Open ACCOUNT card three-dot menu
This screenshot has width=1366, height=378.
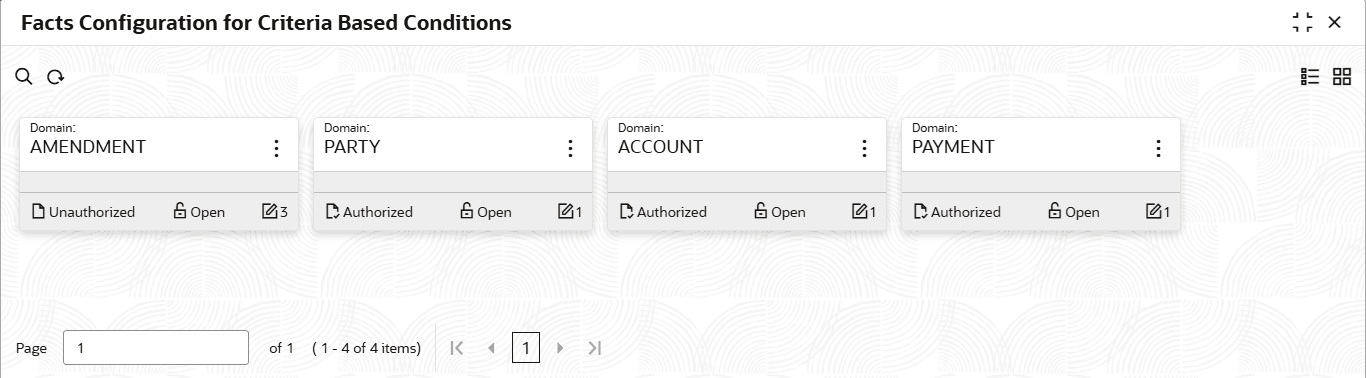tap(864, 148)
